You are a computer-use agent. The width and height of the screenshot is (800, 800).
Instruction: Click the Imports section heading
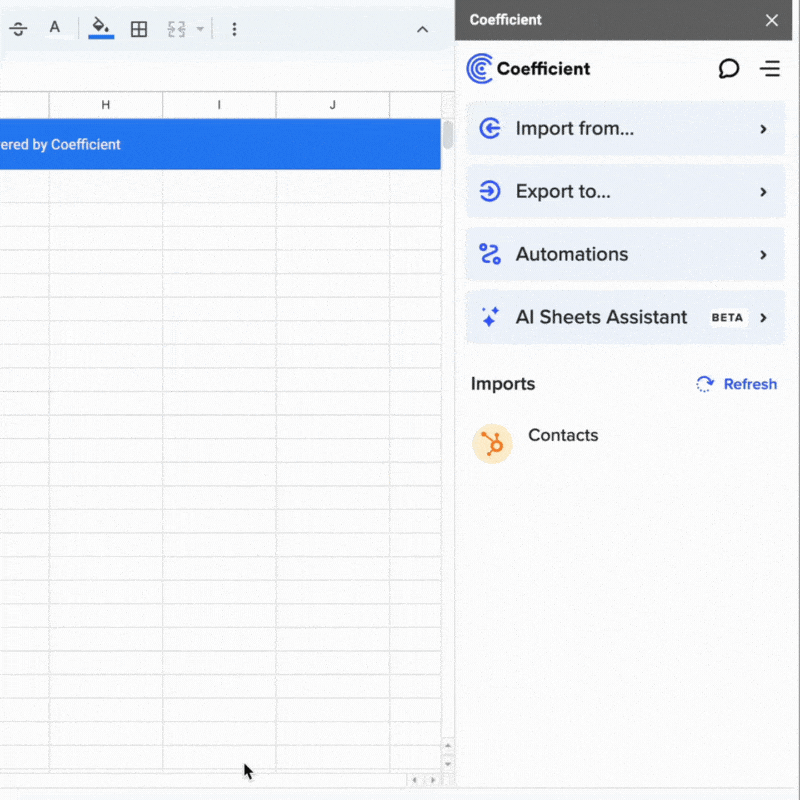[503, 384]
